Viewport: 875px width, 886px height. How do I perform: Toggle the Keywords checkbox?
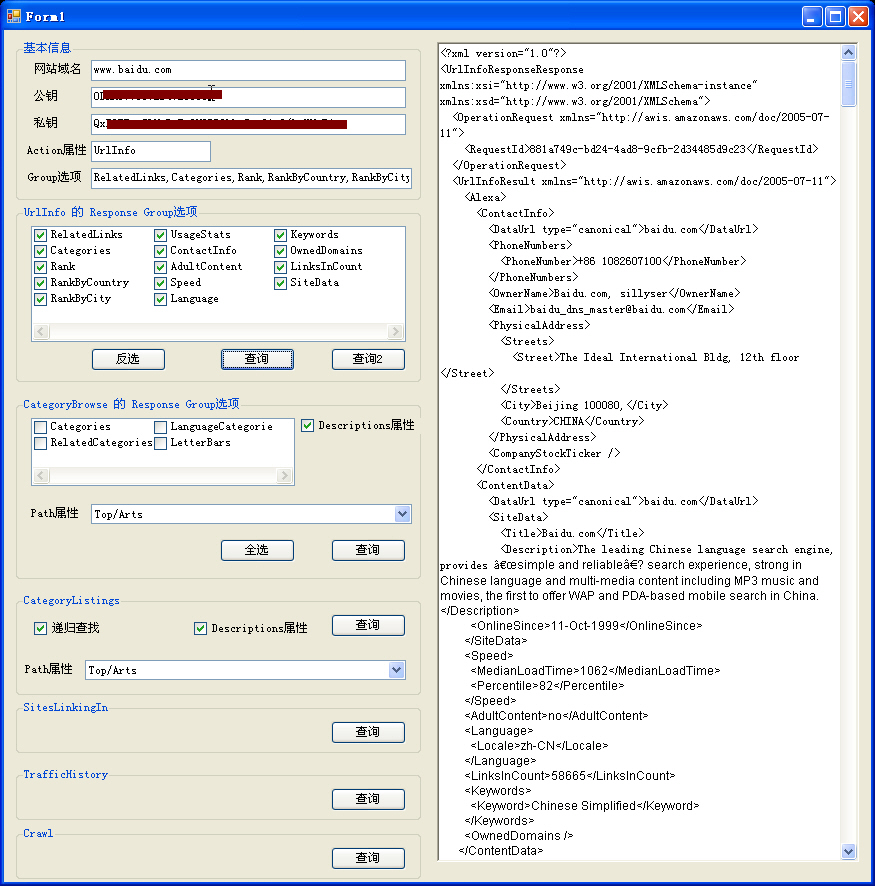(x=280, y=234)
